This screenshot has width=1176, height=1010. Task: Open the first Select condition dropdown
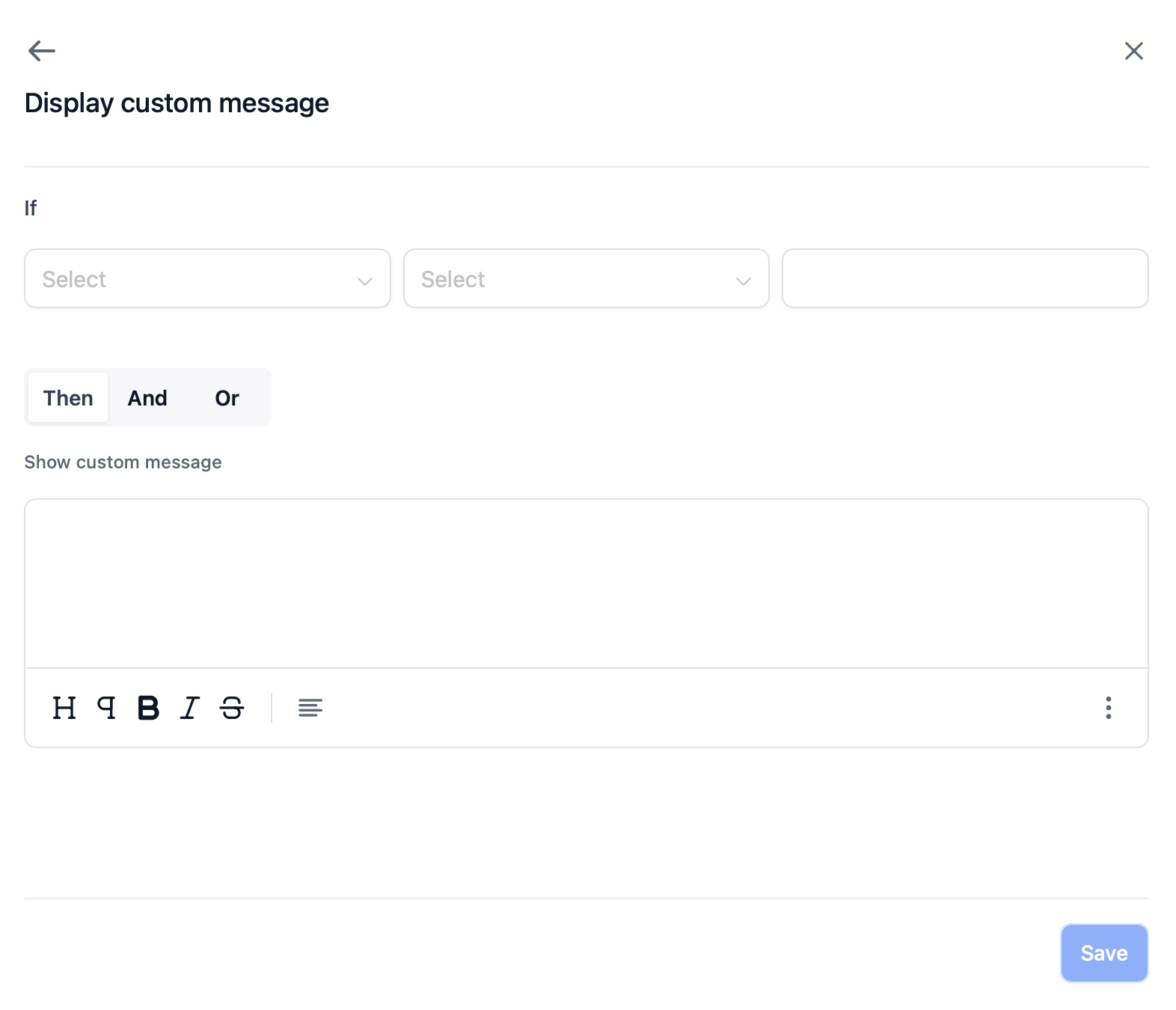coord(207,278)
